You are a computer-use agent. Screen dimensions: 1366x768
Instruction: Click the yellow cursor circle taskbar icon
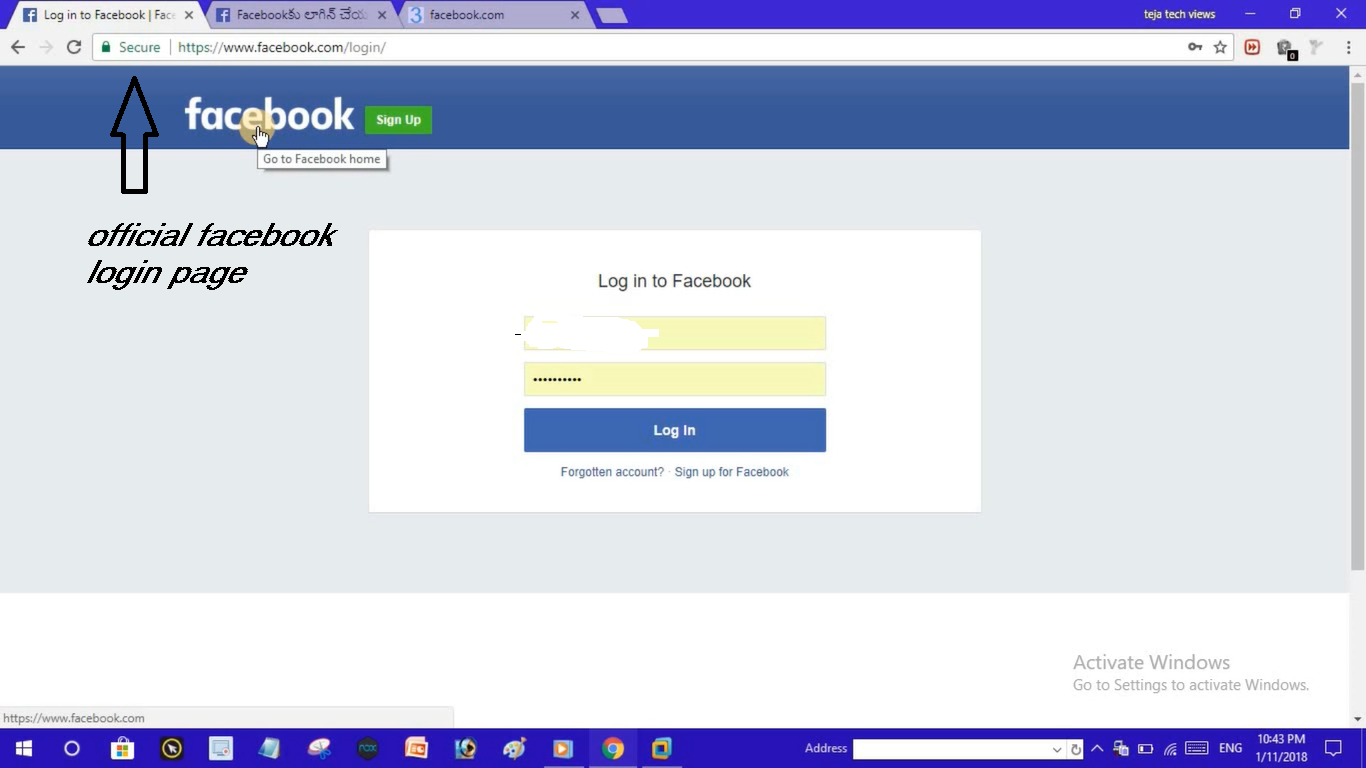click(172, 748)
